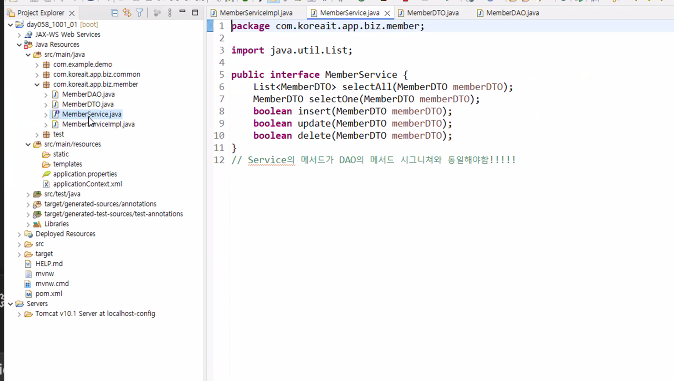Select the target folder
The width and height of the screenshot is (674, 381).
[44, 254]
